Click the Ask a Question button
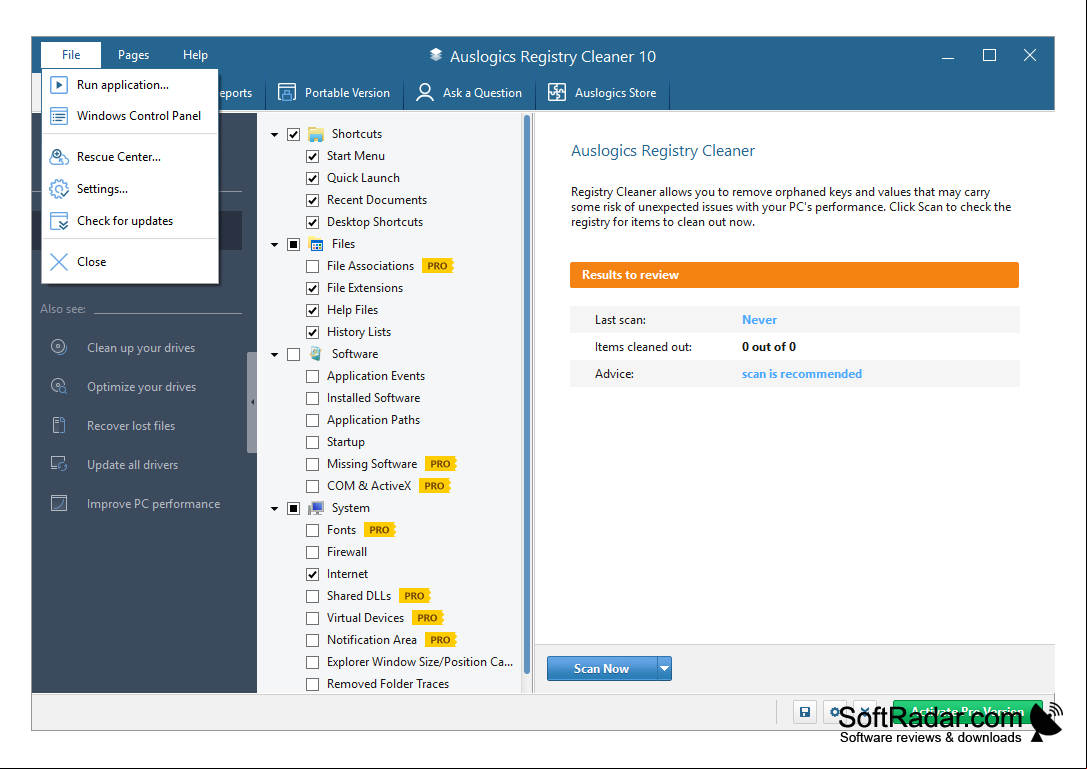1087x769 pixels. [x=469, y=92]
